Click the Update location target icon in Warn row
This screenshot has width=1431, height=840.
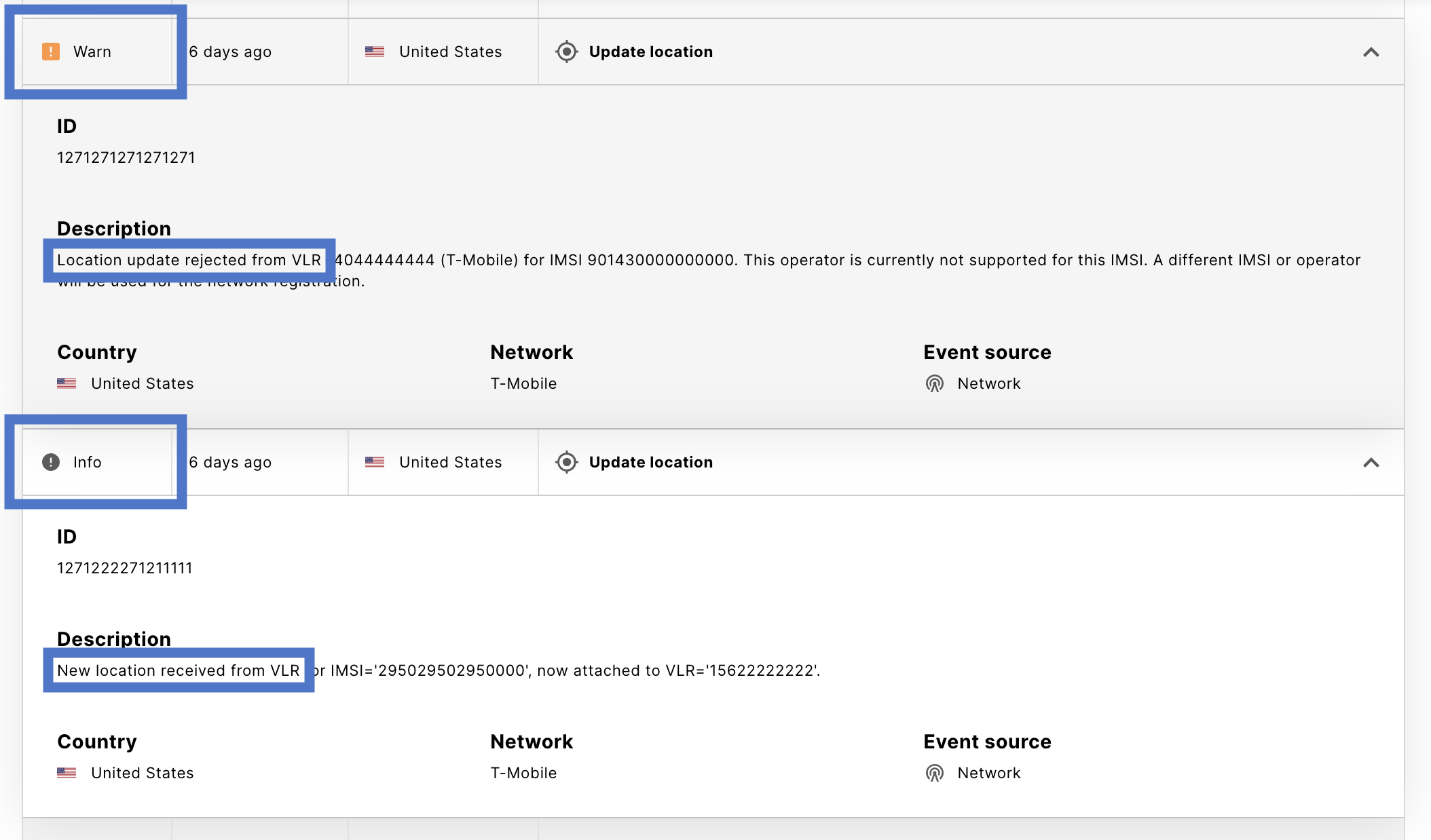coord(566,52)
